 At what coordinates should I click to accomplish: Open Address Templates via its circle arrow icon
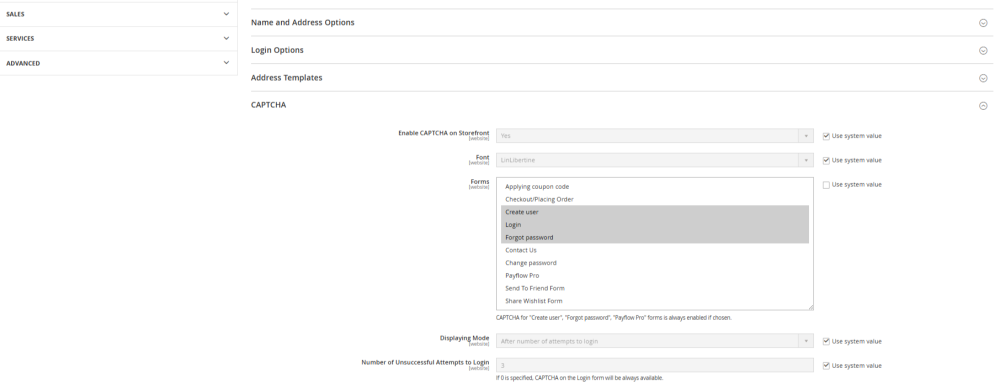click(983, 78)
